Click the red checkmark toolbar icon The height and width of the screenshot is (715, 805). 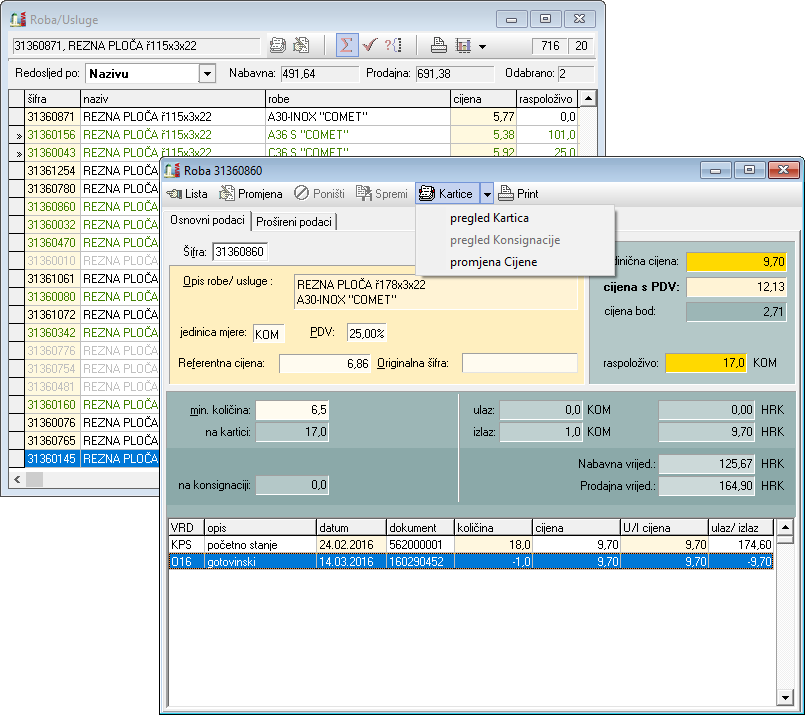(370, 46)
